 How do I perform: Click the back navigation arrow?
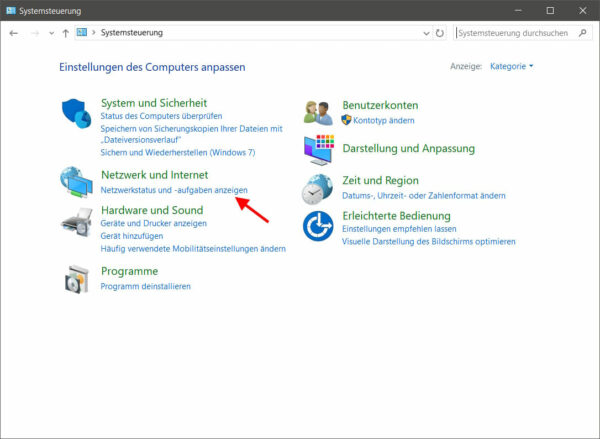click(14, 32)
